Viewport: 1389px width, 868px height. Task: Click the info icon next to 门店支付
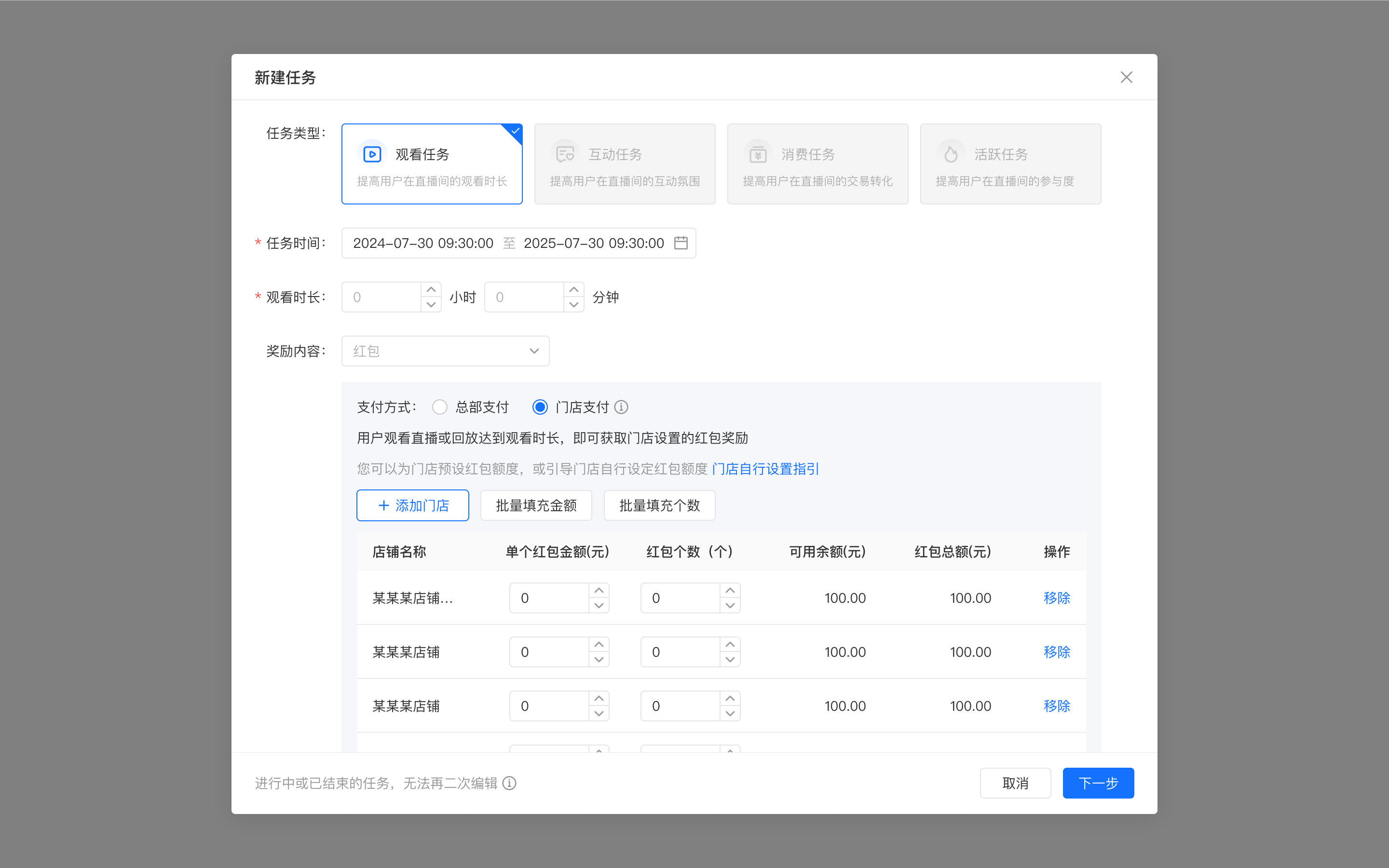pyautogui.click(x=621, y=407)
